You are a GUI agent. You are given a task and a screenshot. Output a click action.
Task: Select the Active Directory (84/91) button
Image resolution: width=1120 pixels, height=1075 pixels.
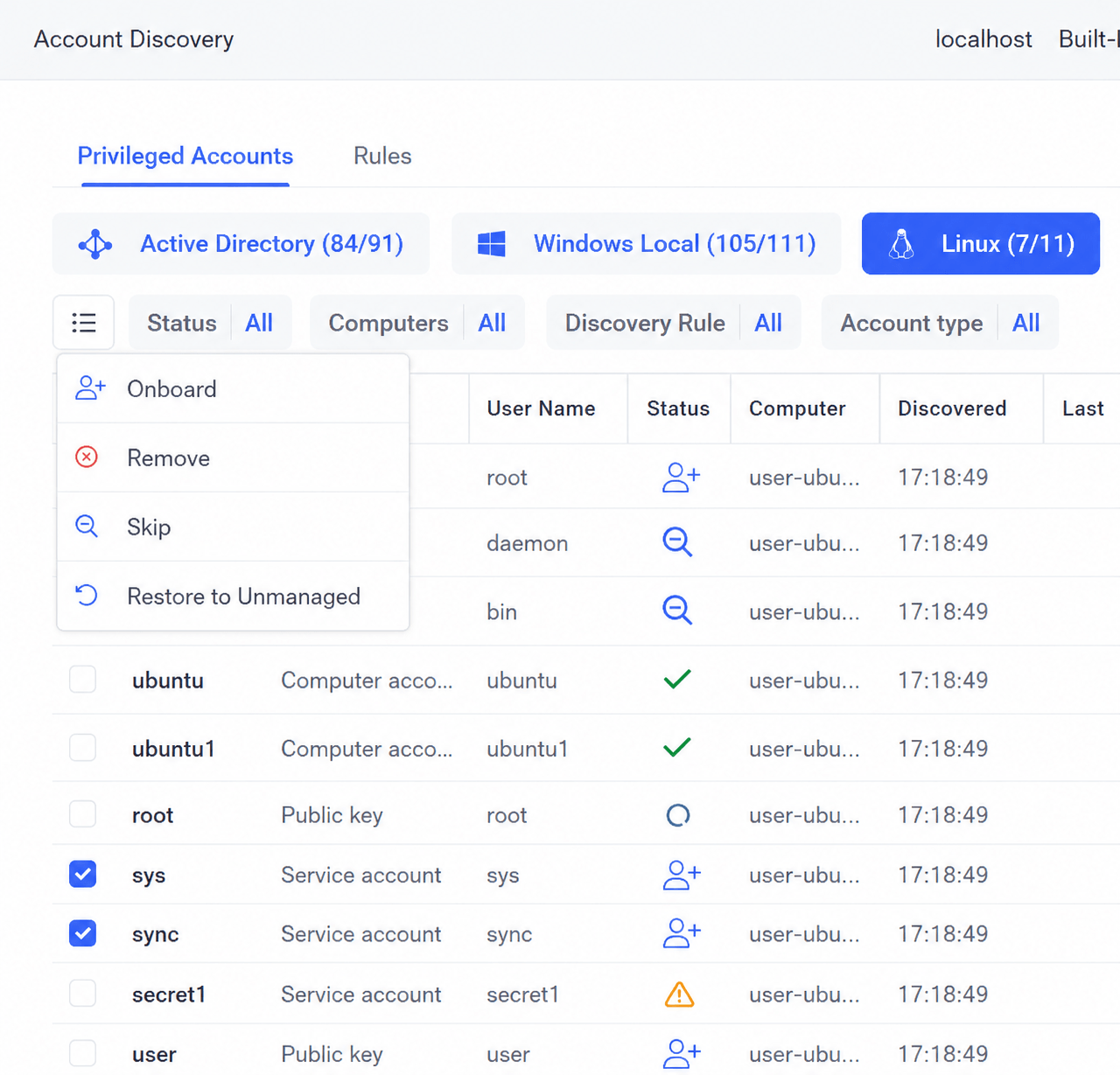(241, 243)
